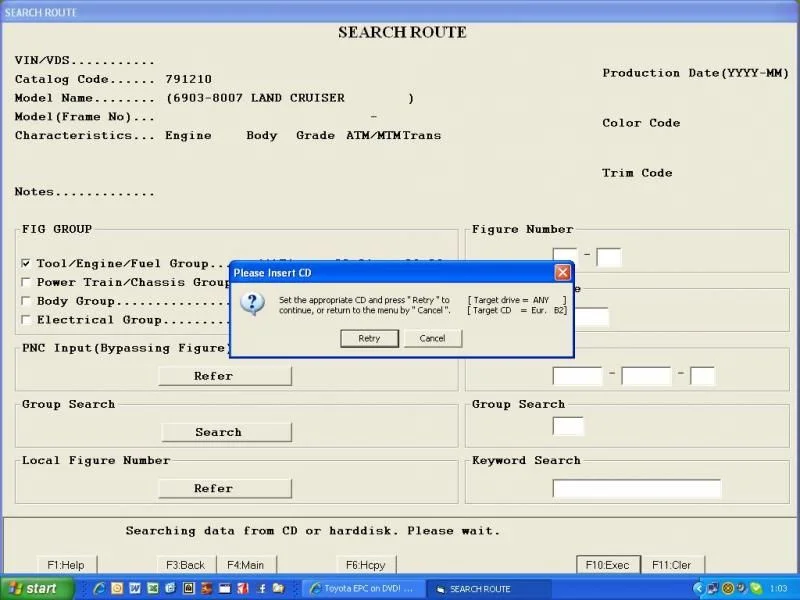Check the Body Group checkbox
This screenshot has width=800, height=600.
tap(26, 301)
